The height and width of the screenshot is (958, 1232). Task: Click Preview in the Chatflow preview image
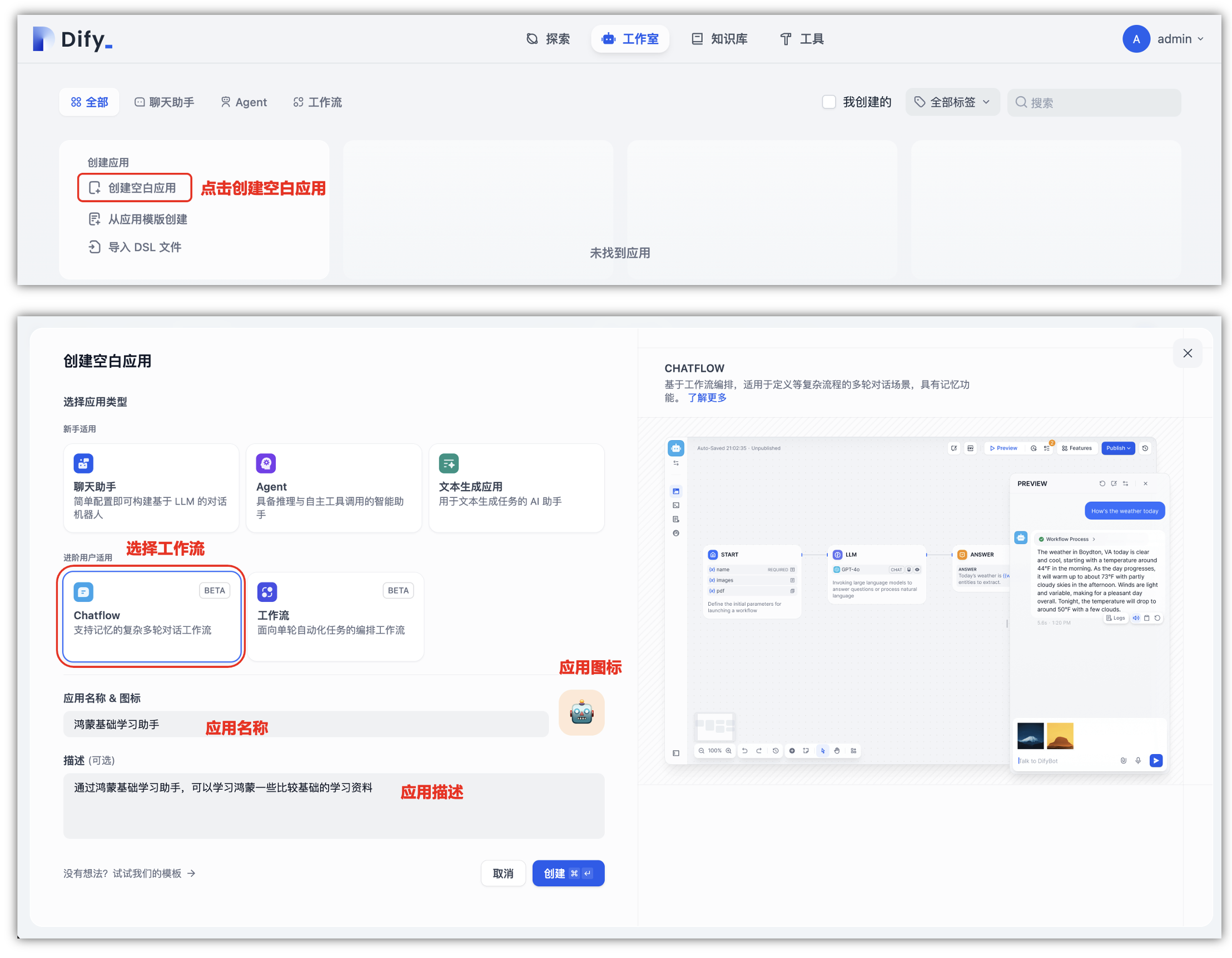[1004, 448]
